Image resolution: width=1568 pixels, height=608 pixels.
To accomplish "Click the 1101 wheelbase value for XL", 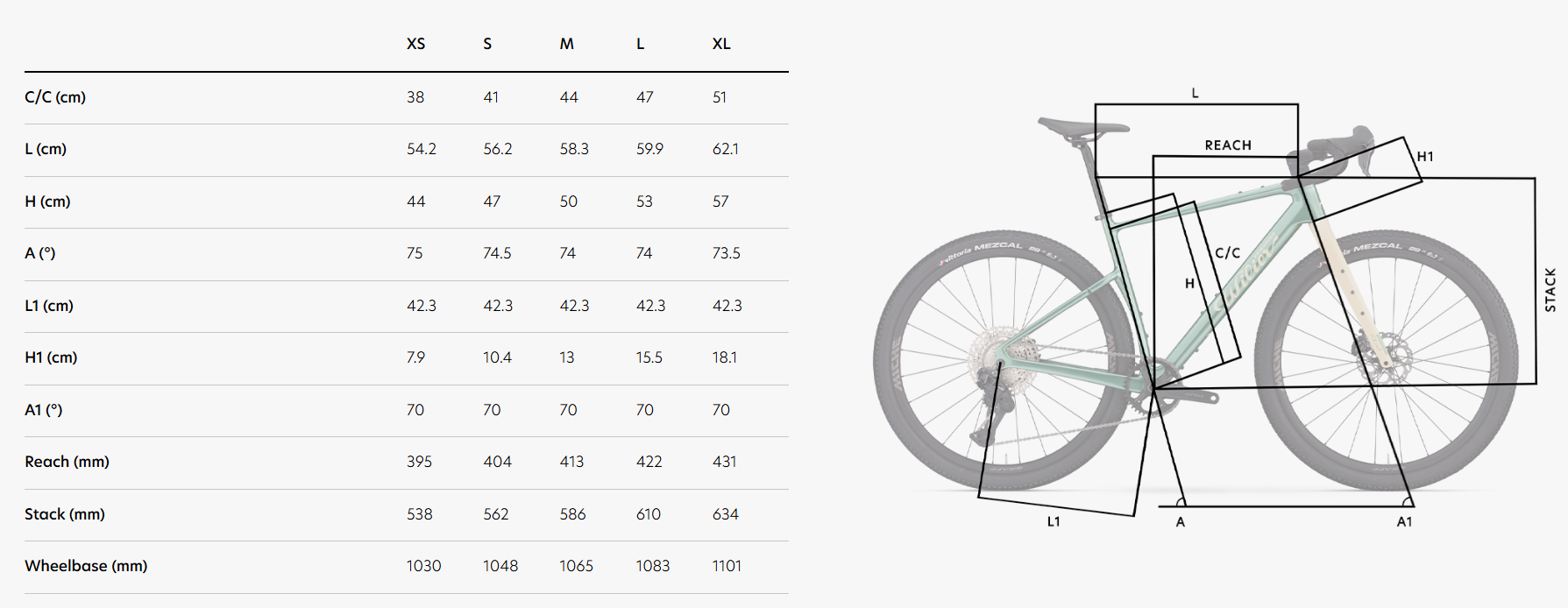I will [727, 566].
